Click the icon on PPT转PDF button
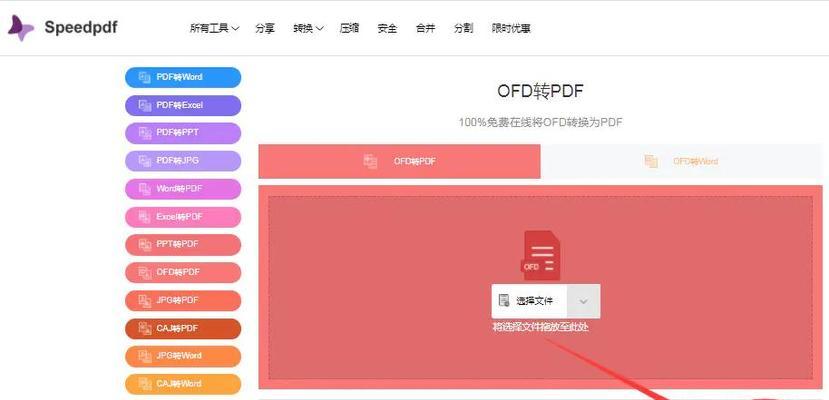This screenshot has height=400, width=829. click(x=144, y=244)
